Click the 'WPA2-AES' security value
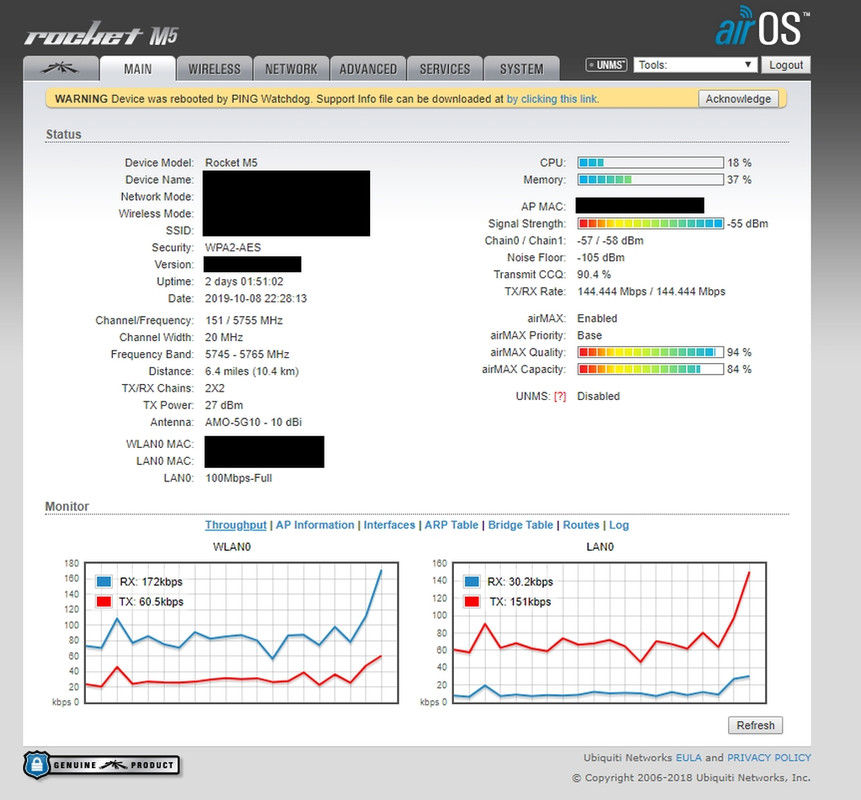The image size is (861, 800). point(233,248)
